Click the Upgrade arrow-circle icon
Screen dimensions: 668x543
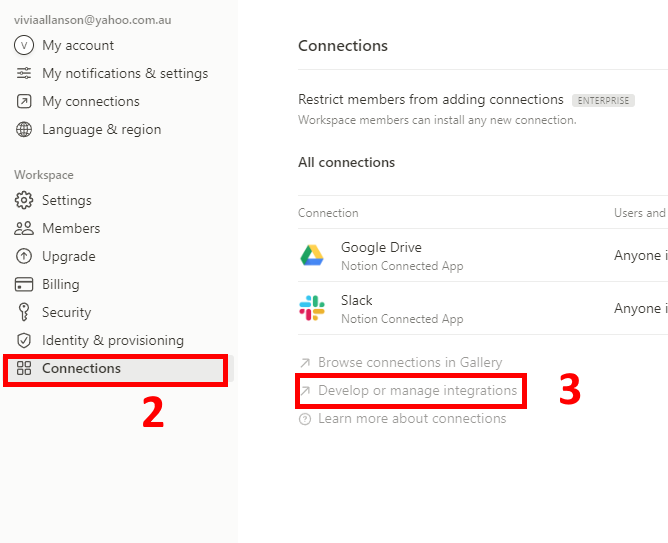tap(24, 256)
